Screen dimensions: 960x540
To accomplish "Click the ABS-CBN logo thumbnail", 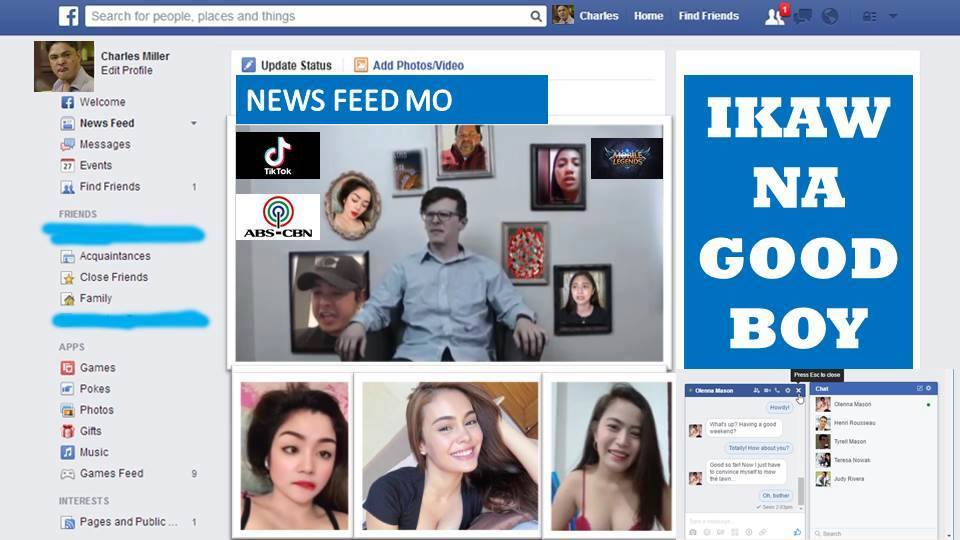I will click(278, 217).
